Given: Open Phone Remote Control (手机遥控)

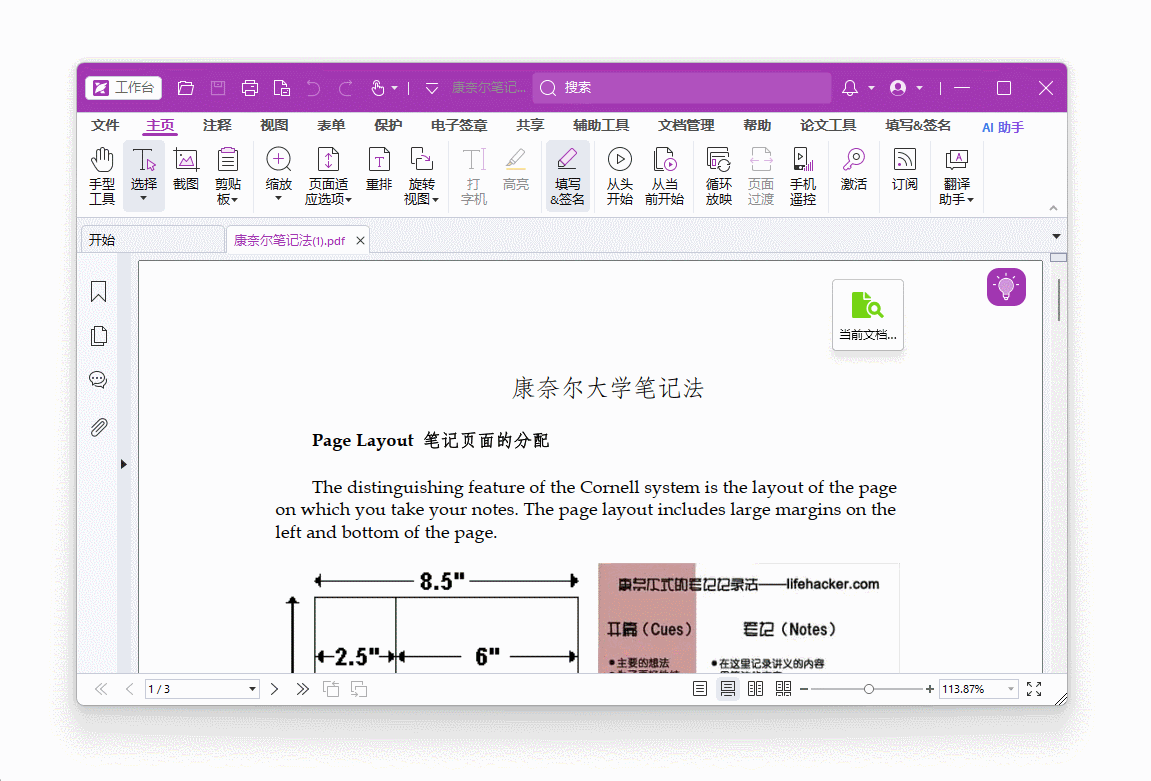Looking at the screenshot, I should 803,176.
